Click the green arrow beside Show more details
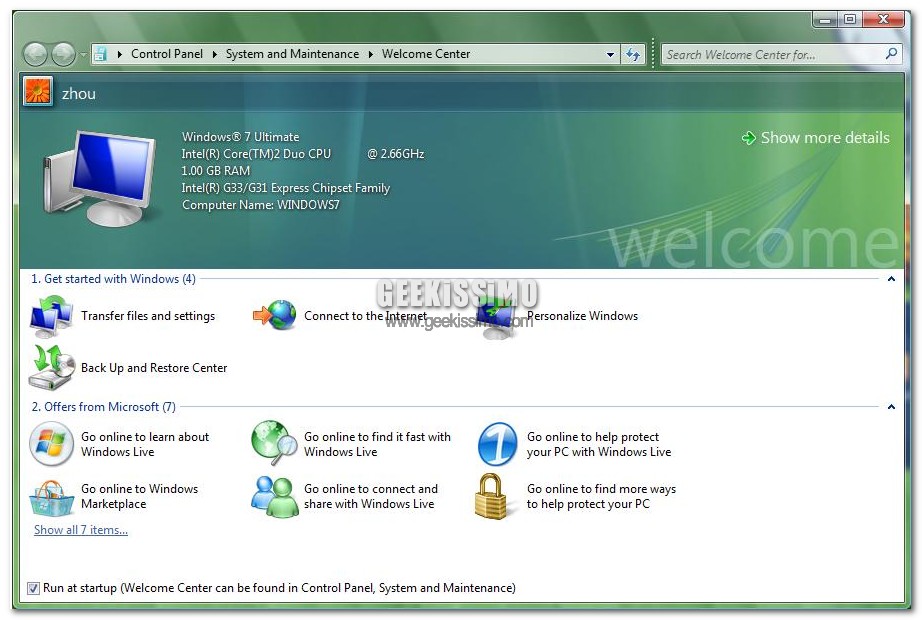The image size is (922, 620). (x=748, y=138)
